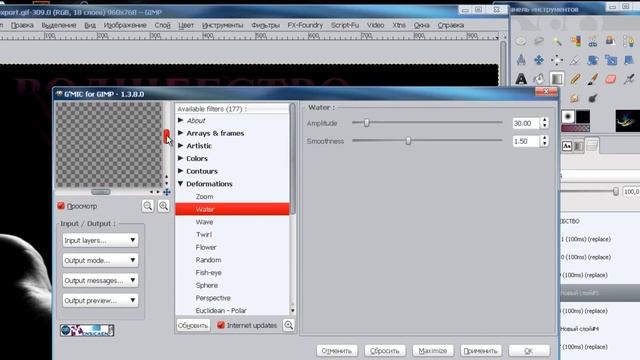Select the Fuzzy Select magic wand tool
The height and width of the screenshot is (360, 640).
(557, 41)
